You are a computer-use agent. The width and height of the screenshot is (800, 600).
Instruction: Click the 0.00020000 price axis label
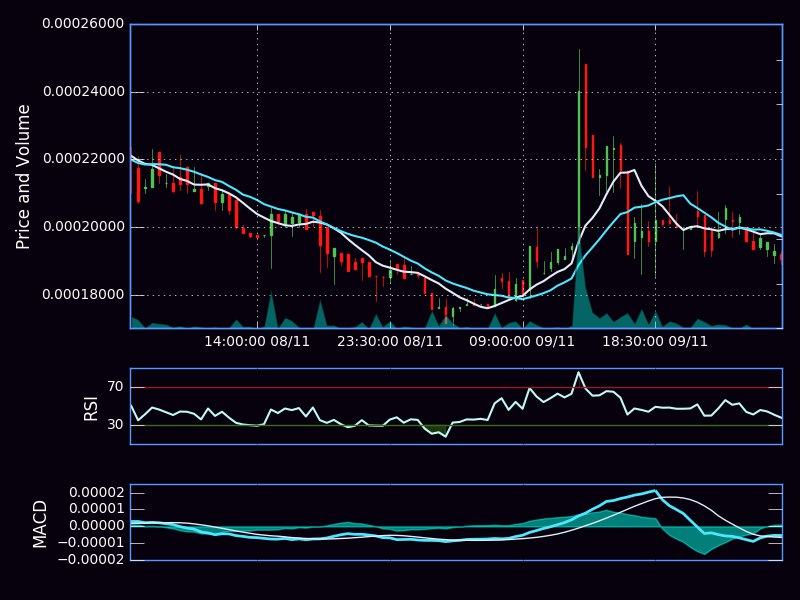coord(84,227)
